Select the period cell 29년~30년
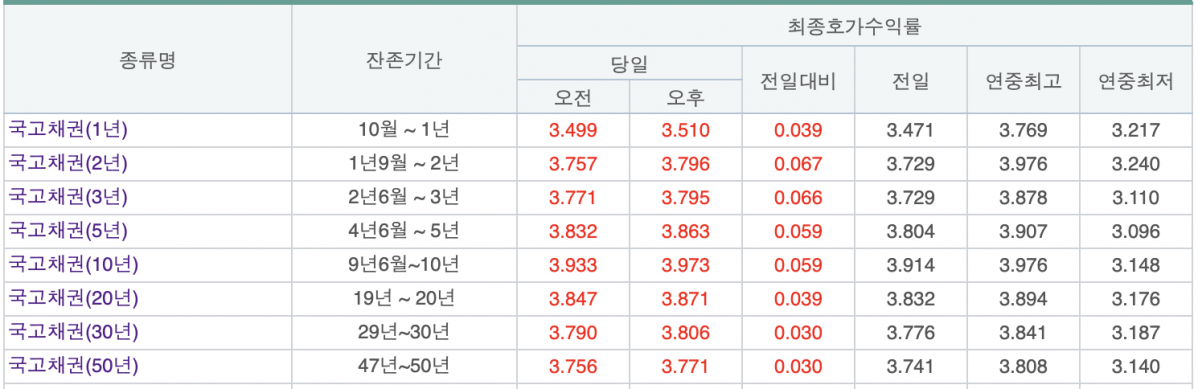The height and width of the screenshot is (389, 1198). tap(404, 332)
